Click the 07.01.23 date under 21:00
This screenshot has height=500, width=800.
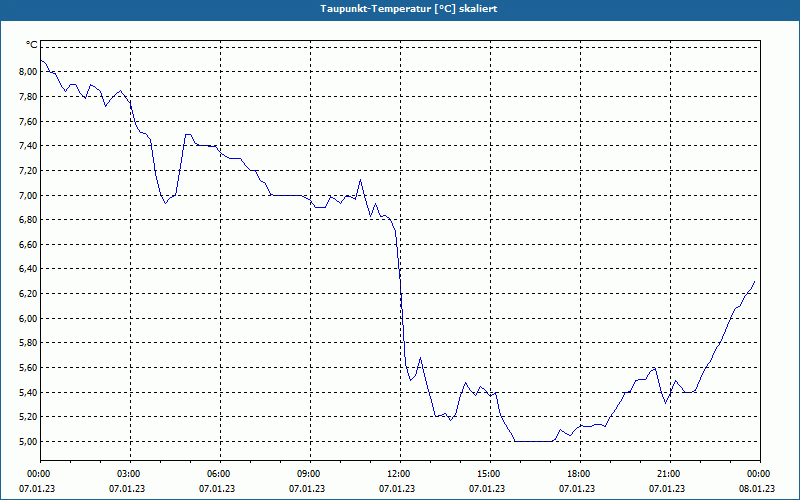667,489
